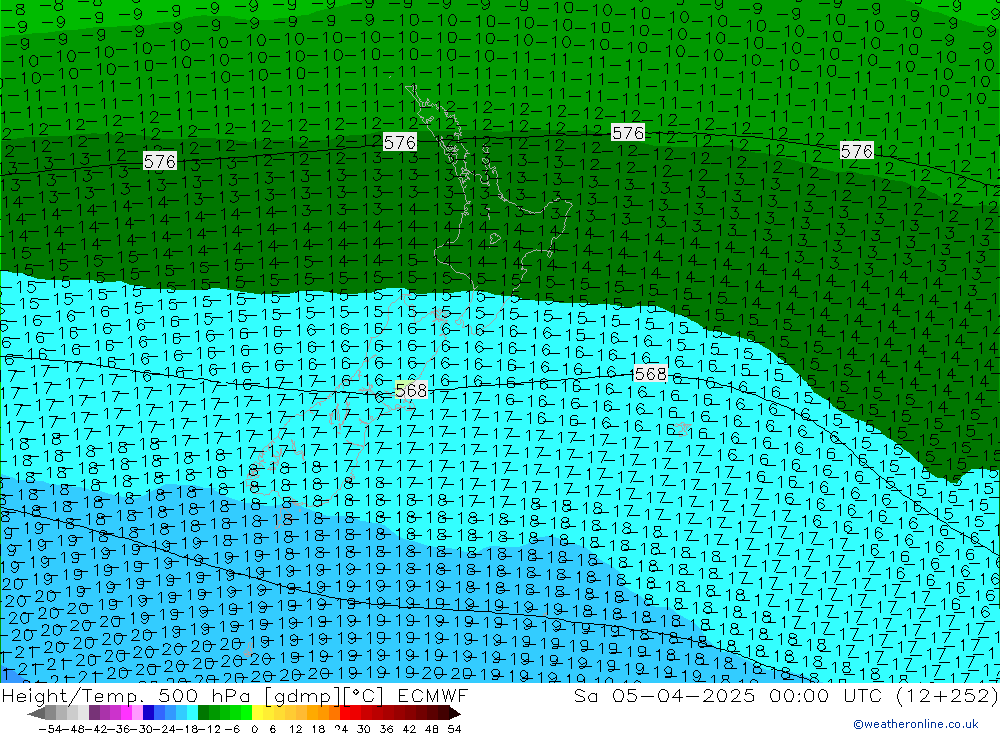Click the dark blue swatch in temperature legend

pyautogui.click(x=149, y=713)
